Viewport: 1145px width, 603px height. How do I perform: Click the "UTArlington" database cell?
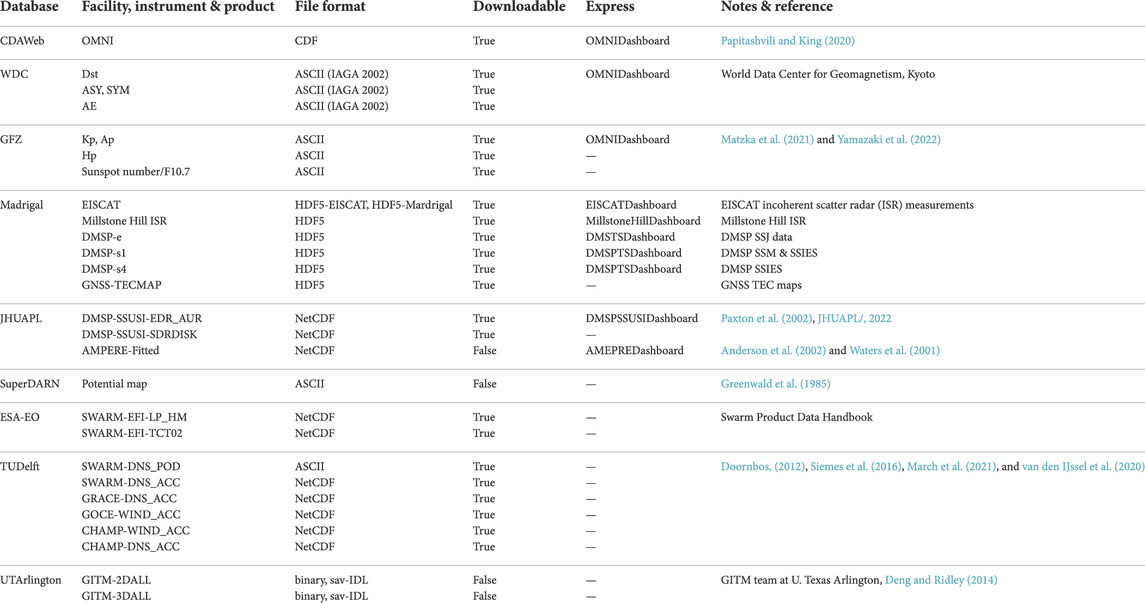point(31,580)
